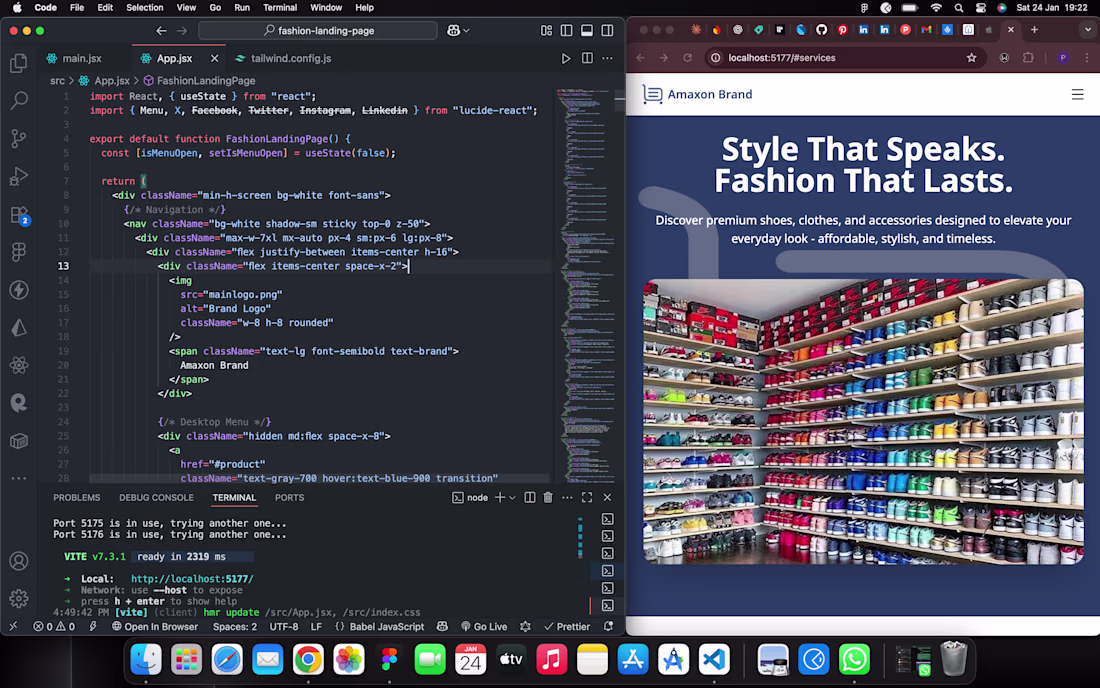Toggle Go Live server in status bar
Viewport: 1100px width, 688px height.
[x=483, y=627]
